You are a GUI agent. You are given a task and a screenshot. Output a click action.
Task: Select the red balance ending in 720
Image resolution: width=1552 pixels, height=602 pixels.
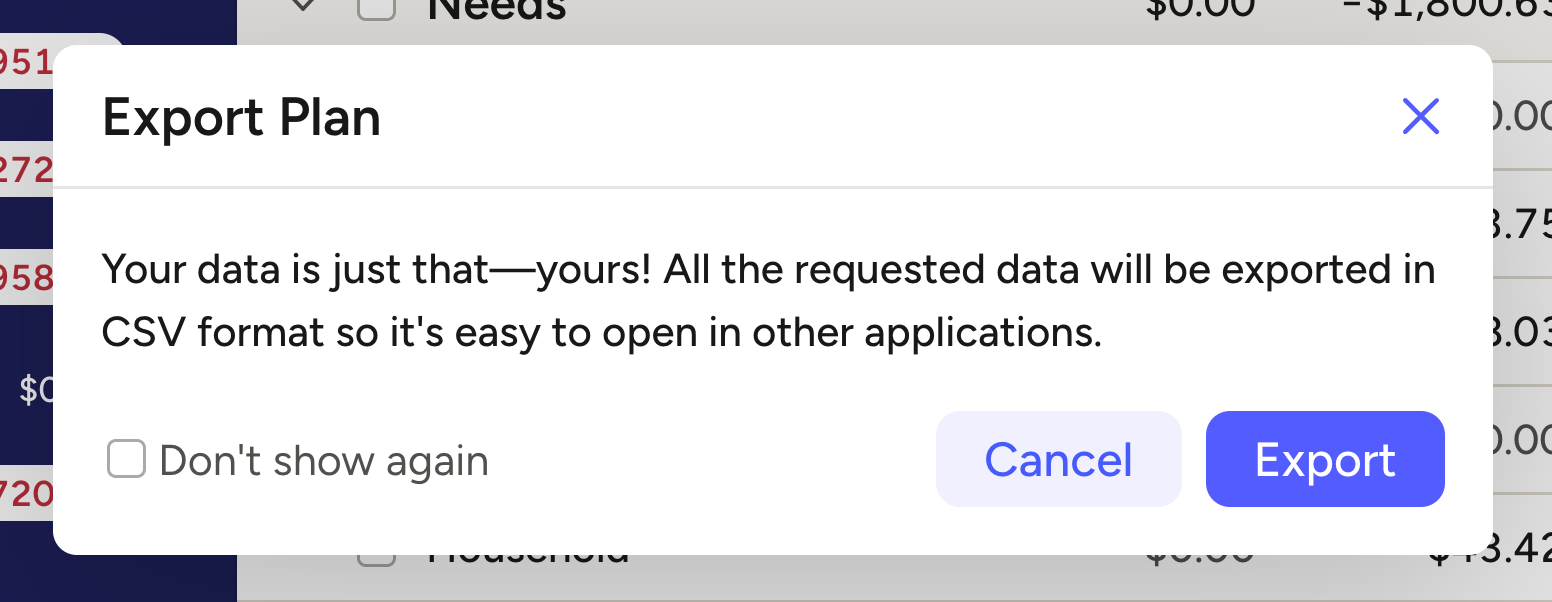[27, 491]
